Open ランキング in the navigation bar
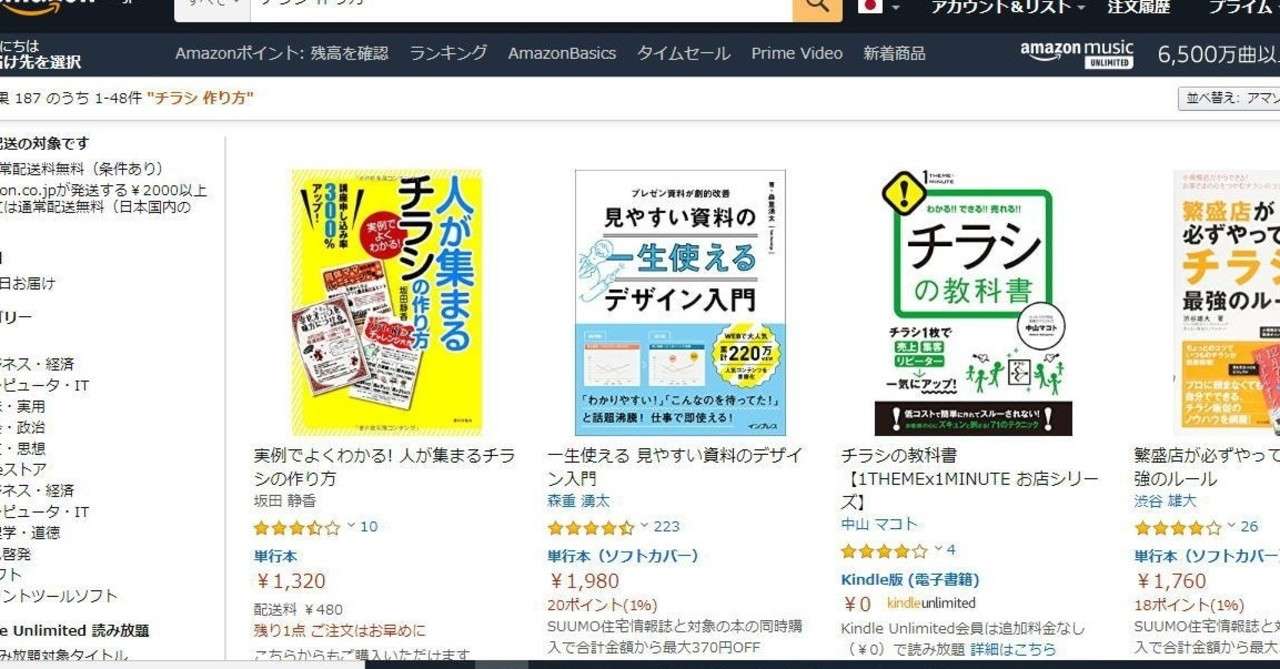 [x=448, y=53]
